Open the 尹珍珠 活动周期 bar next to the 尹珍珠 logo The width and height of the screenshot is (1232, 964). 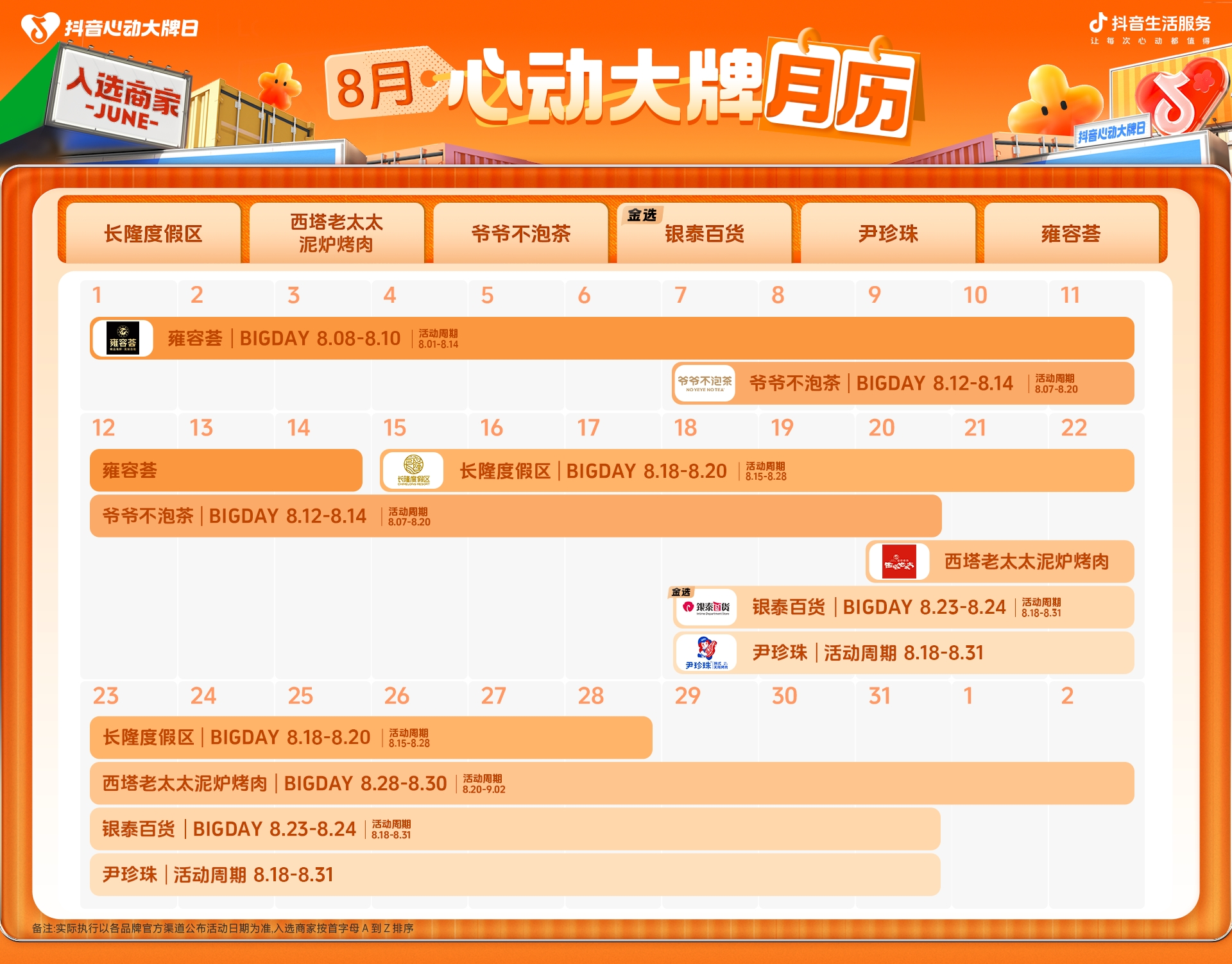pyautogui.click(x=903, y=653)
